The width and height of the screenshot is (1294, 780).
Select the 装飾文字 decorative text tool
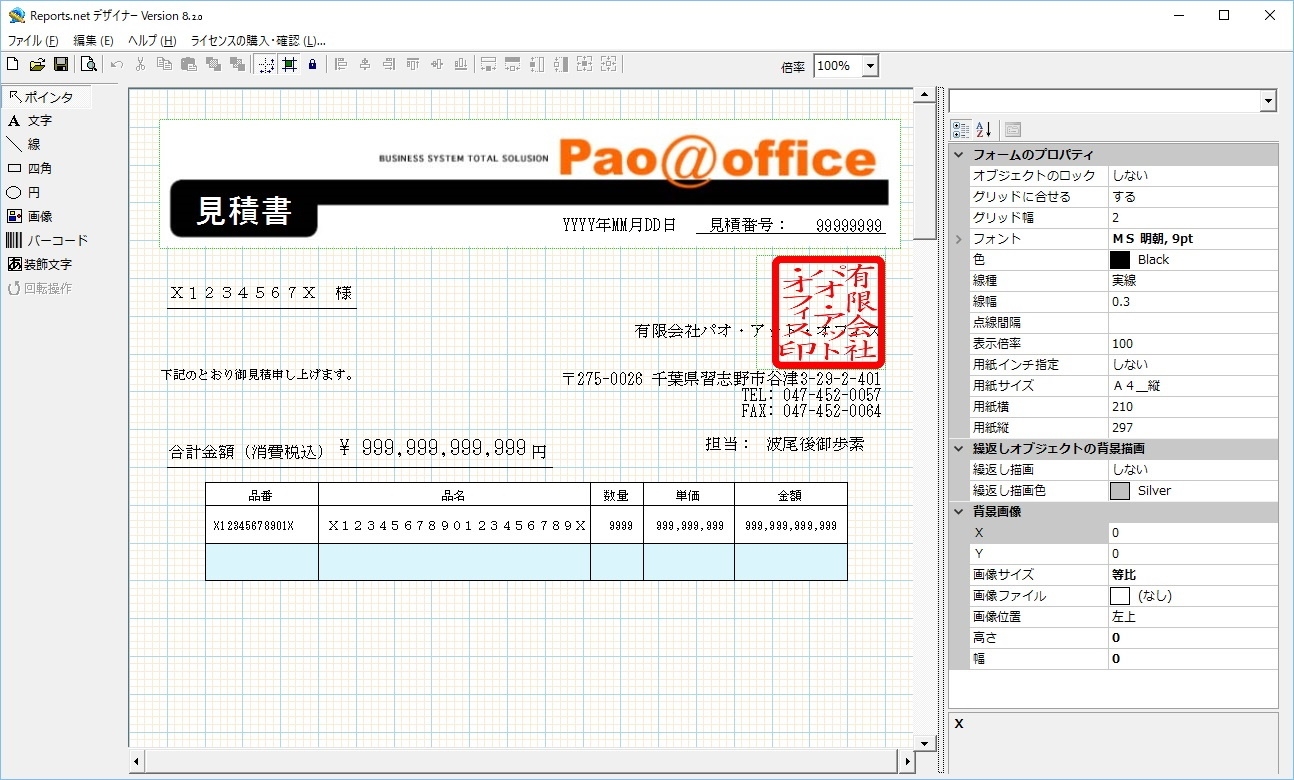click(x=40, y=264)
